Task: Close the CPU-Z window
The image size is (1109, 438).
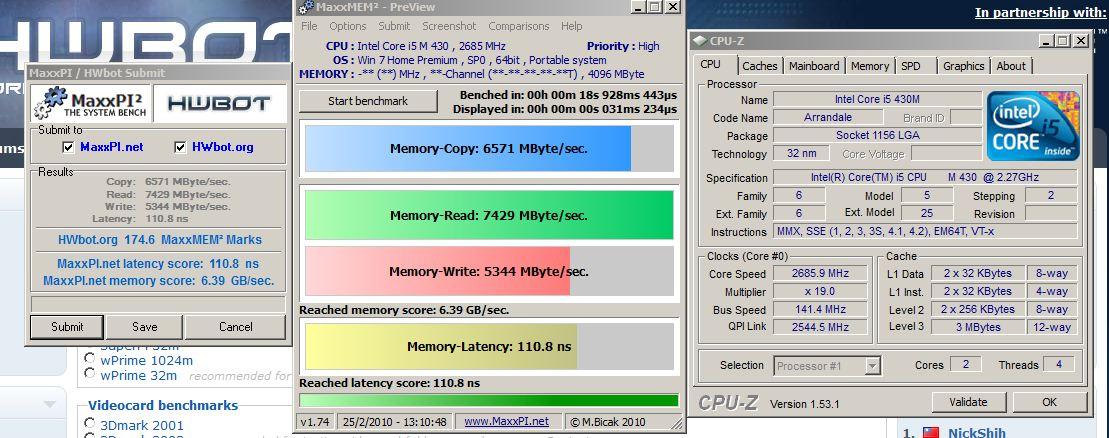Action: pyautogui.click(x=1080, y=41)
